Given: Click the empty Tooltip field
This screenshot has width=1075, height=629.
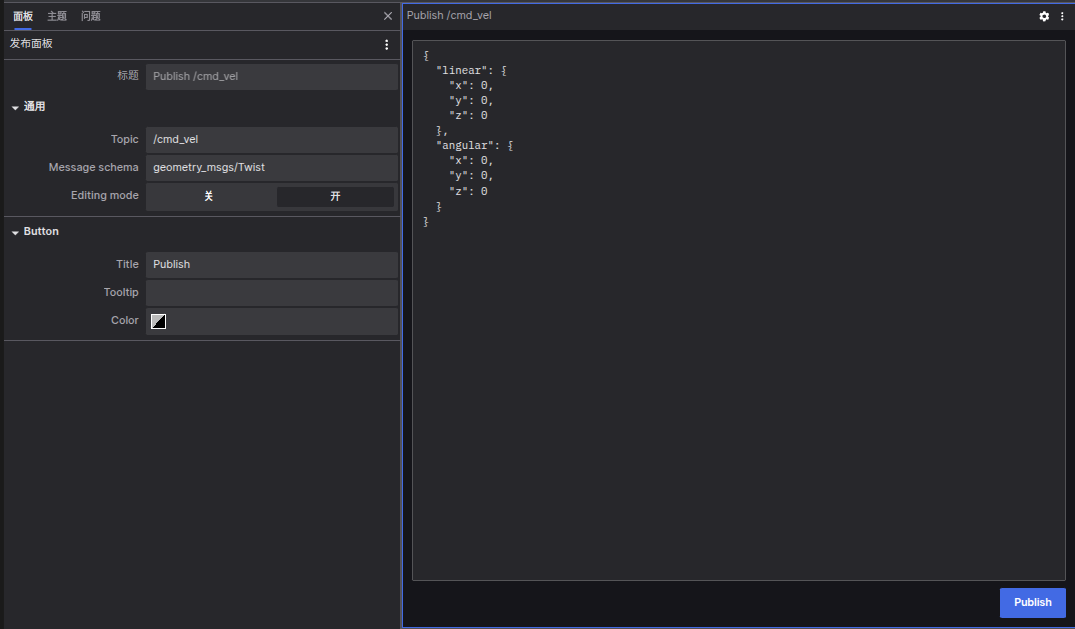Looking at the screenshot, I should [271, 292].
